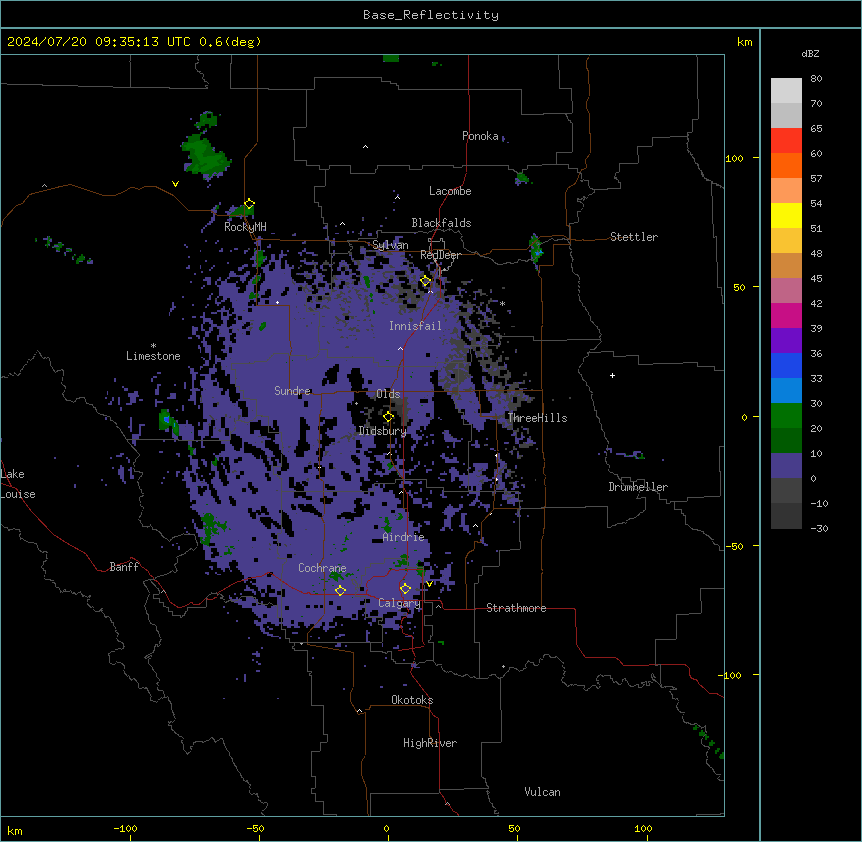This screenshot has height=842, width=862.
Task: Click the Strathmore city label
Action: click(x=516, y=608)
